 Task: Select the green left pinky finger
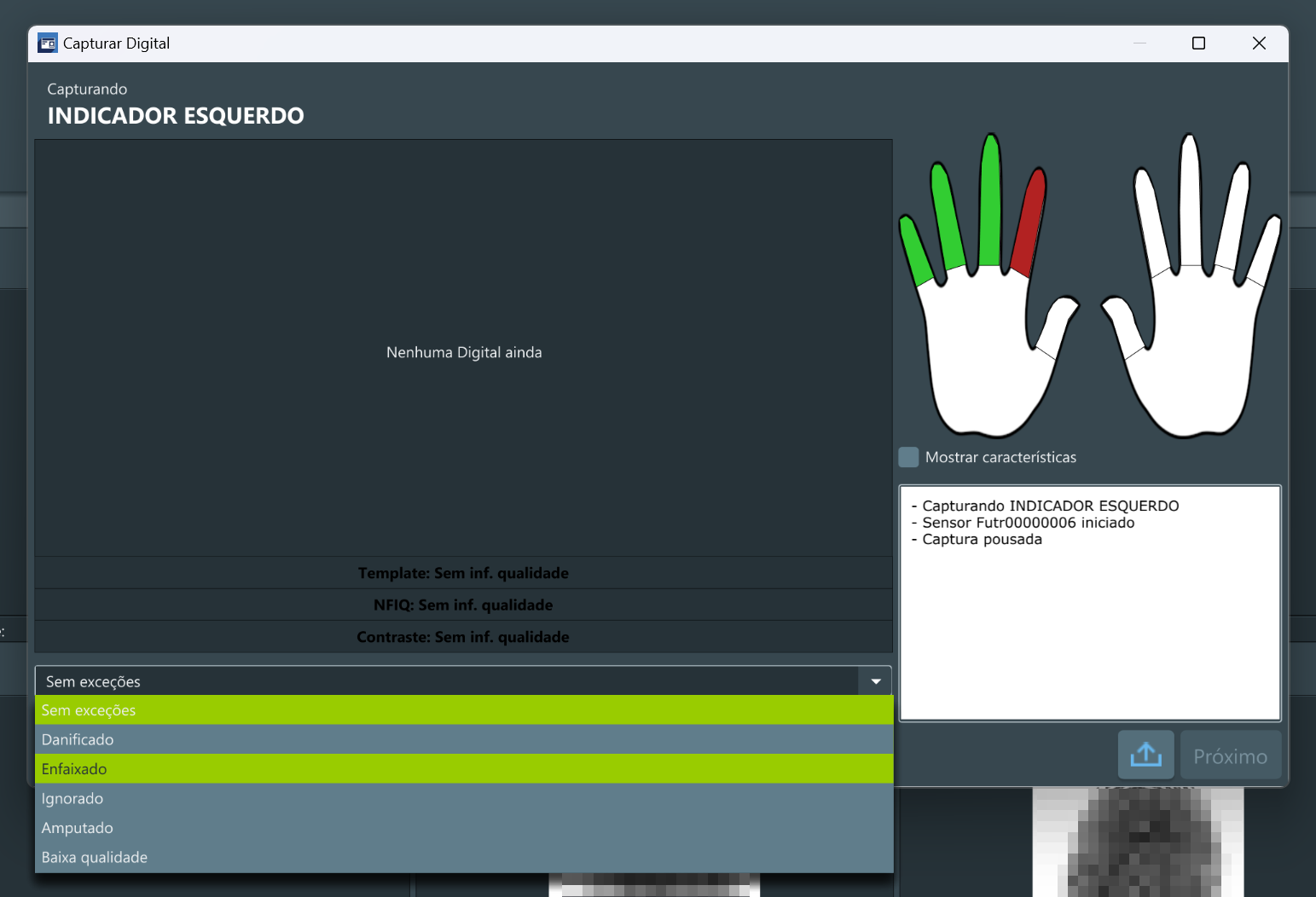point(917,250)
